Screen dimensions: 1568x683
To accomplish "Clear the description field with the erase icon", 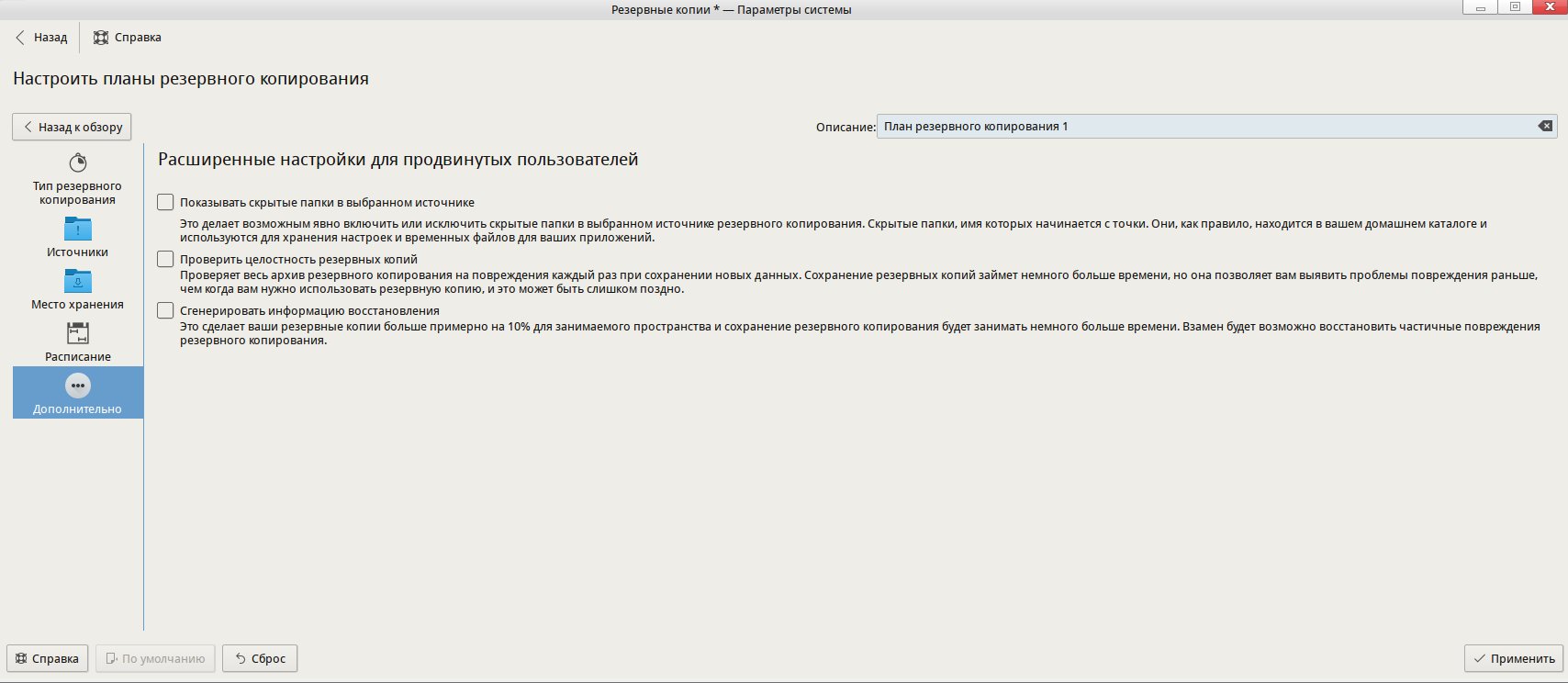I will coord(1545,127).
